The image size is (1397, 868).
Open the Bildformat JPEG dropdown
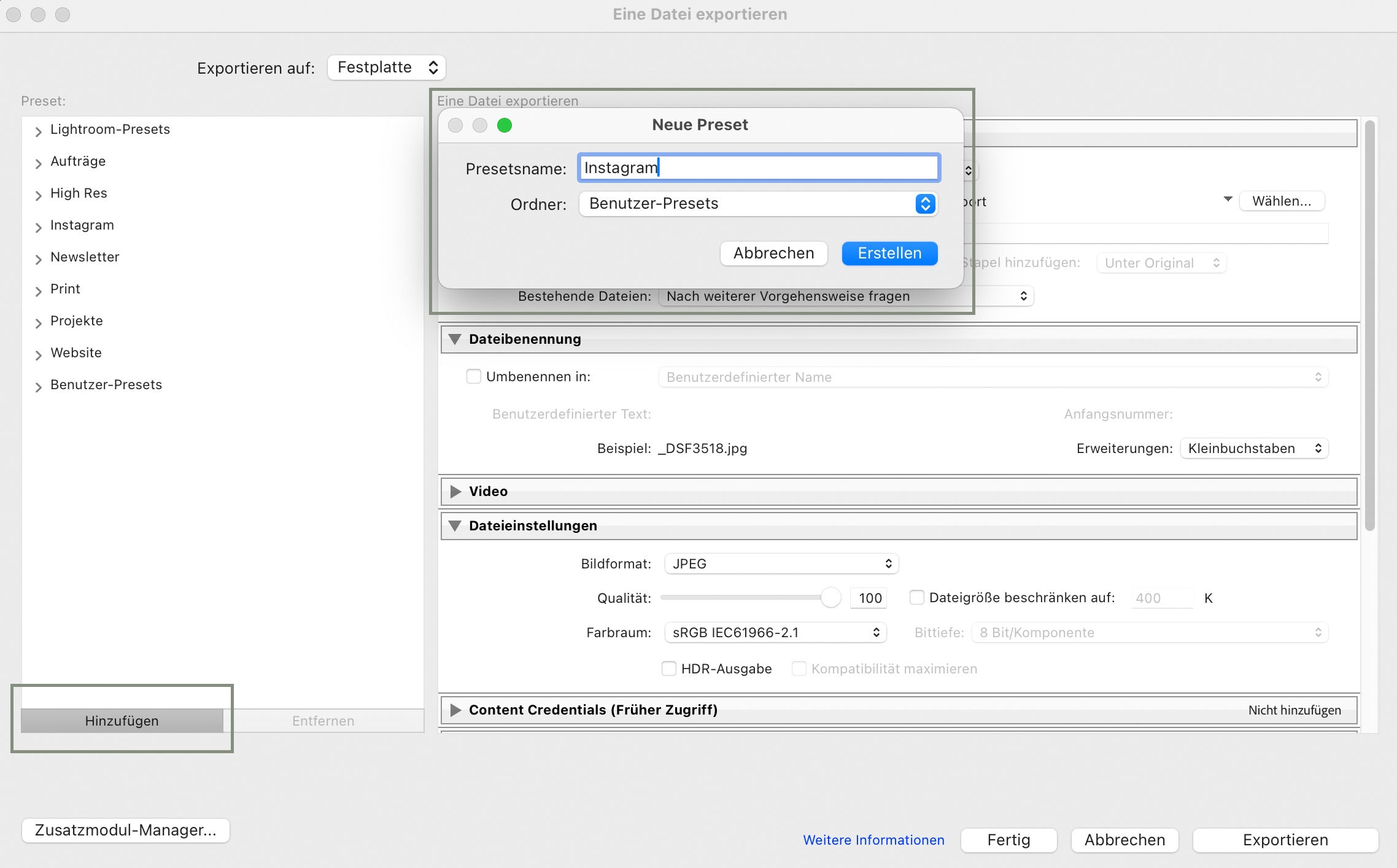781,564
